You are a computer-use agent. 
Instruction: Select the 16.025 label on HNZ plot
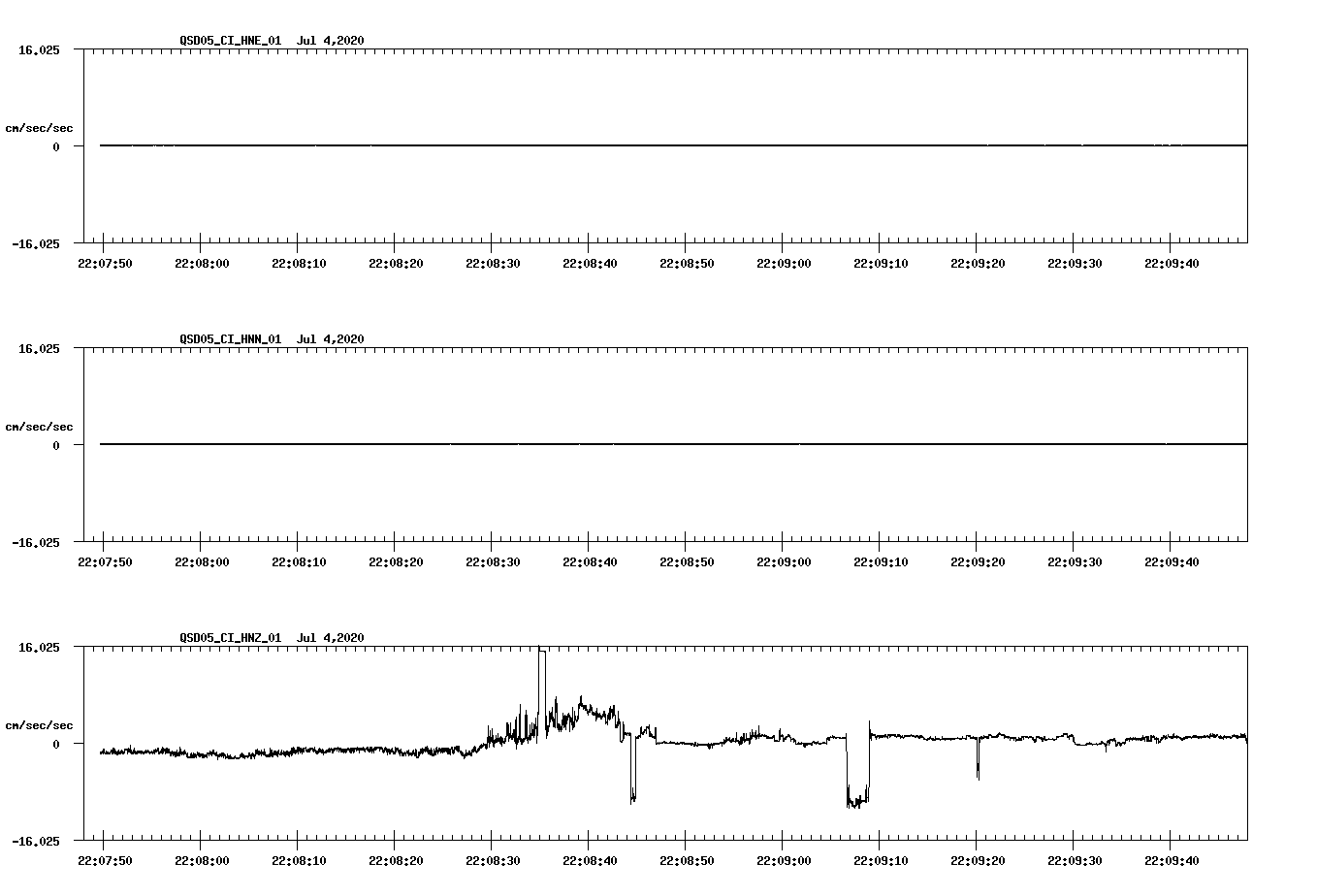coord(40,648)
